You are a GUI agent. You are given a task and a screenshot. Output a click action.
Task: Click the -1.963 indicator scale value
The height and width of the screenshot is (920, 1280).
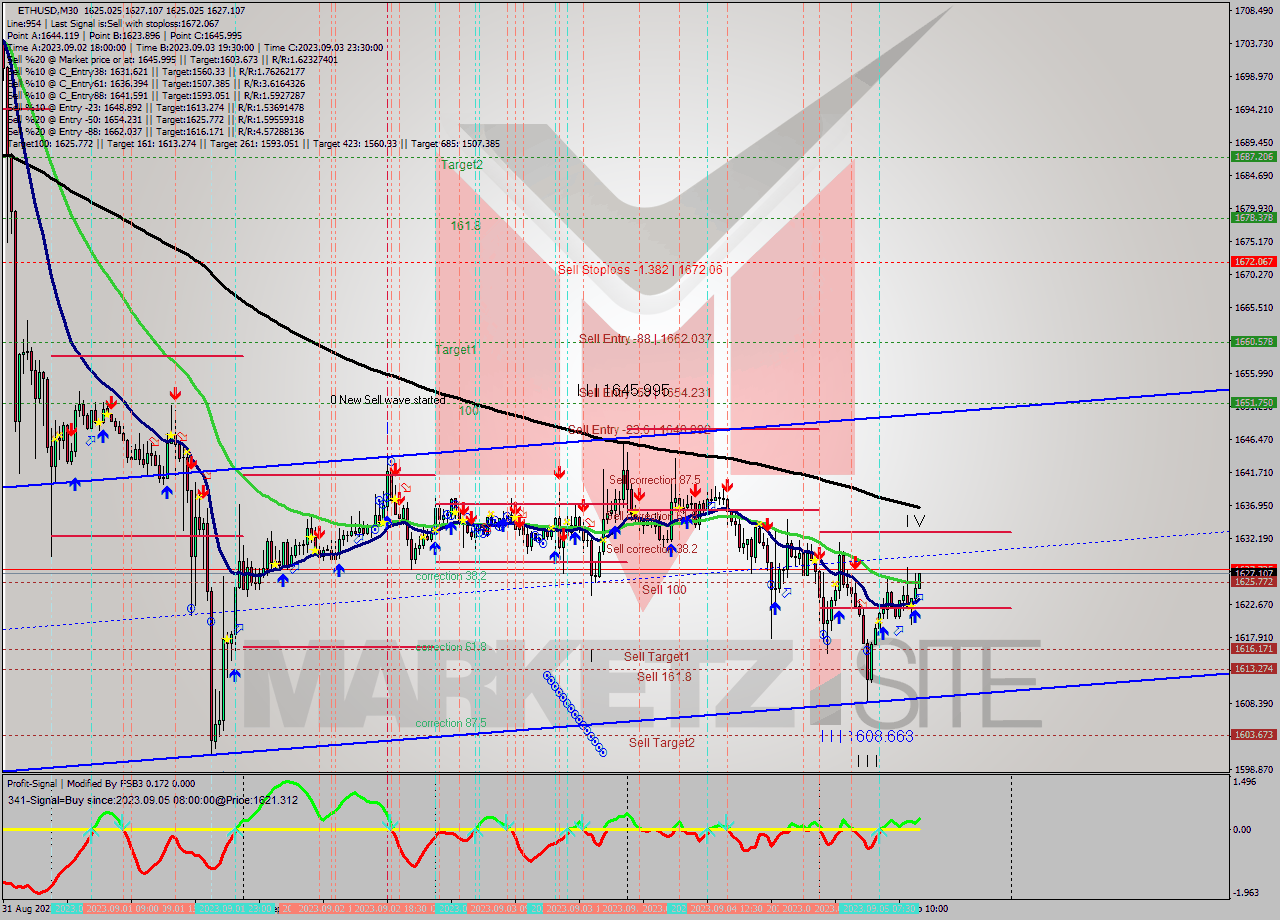[1248, 892]
